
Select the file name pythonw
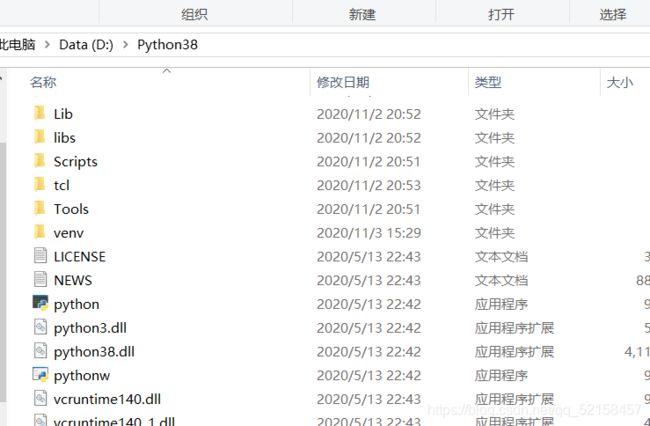(x=82, y=375)
